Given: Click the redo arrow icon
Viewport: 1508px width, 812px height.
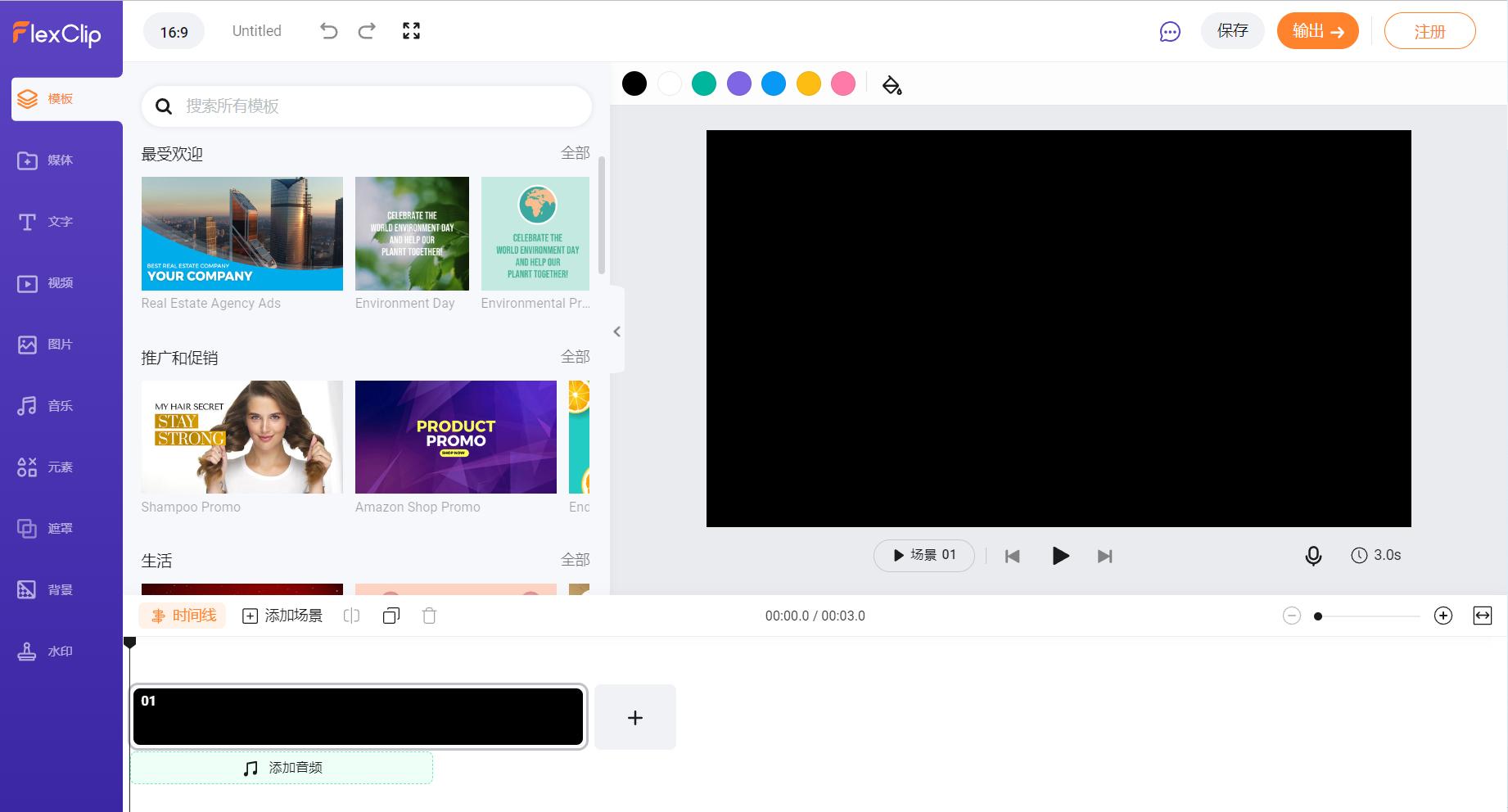Looking at the screenshot, I should (x=367, y=31).
